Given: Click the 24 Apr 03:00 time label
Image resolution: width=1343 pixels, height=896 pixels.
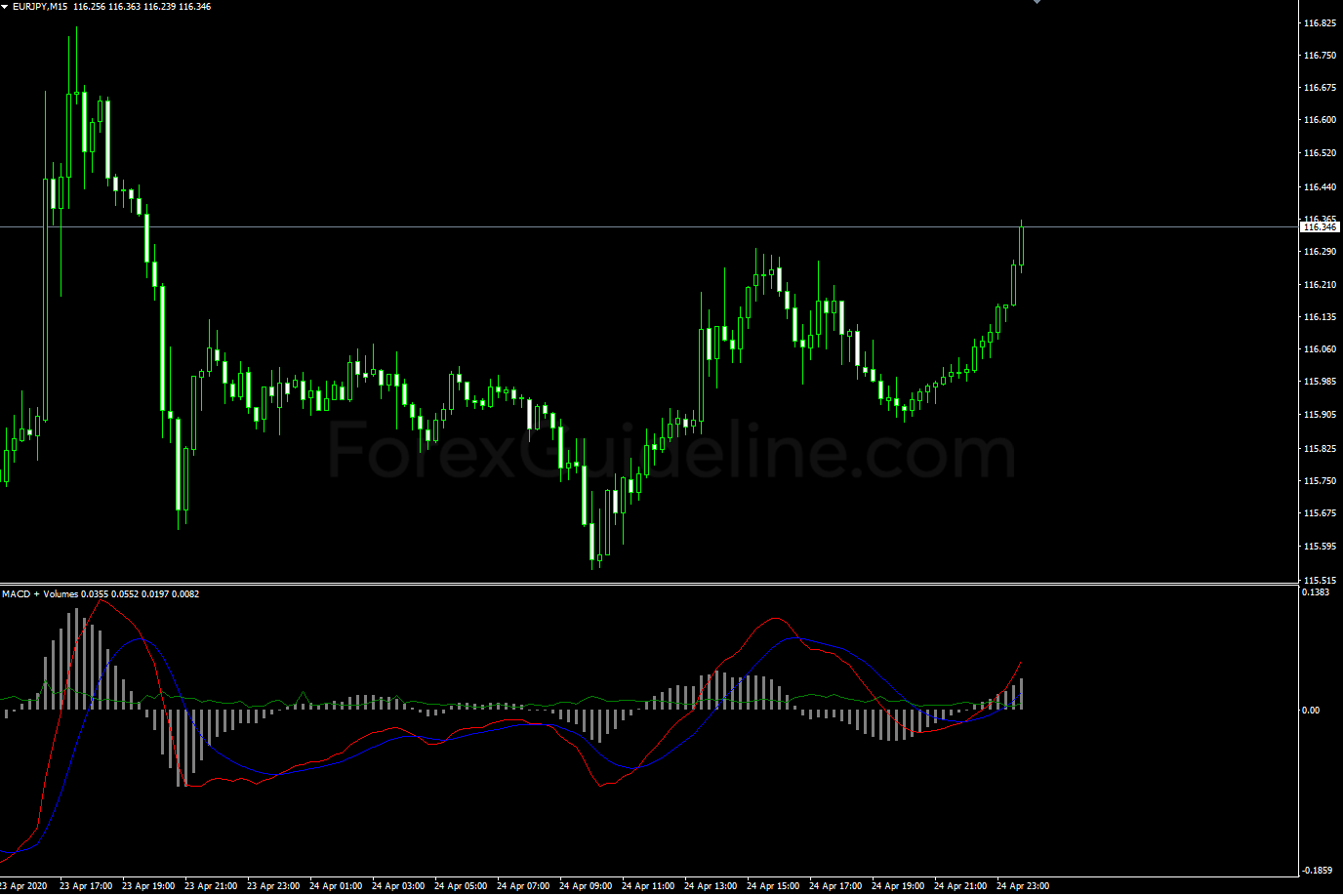Looking at the screenshot, I should tap(398, 886).
